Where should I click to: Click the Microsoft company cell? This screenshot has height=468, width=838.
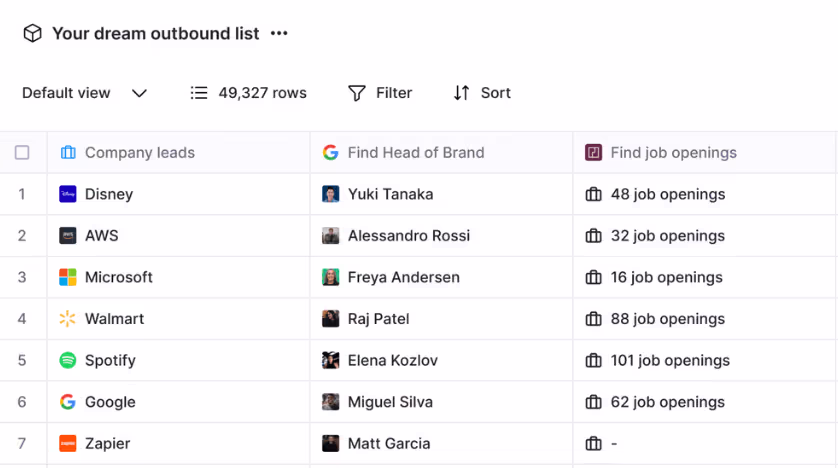pyautogui.click(x=179, y=277)
